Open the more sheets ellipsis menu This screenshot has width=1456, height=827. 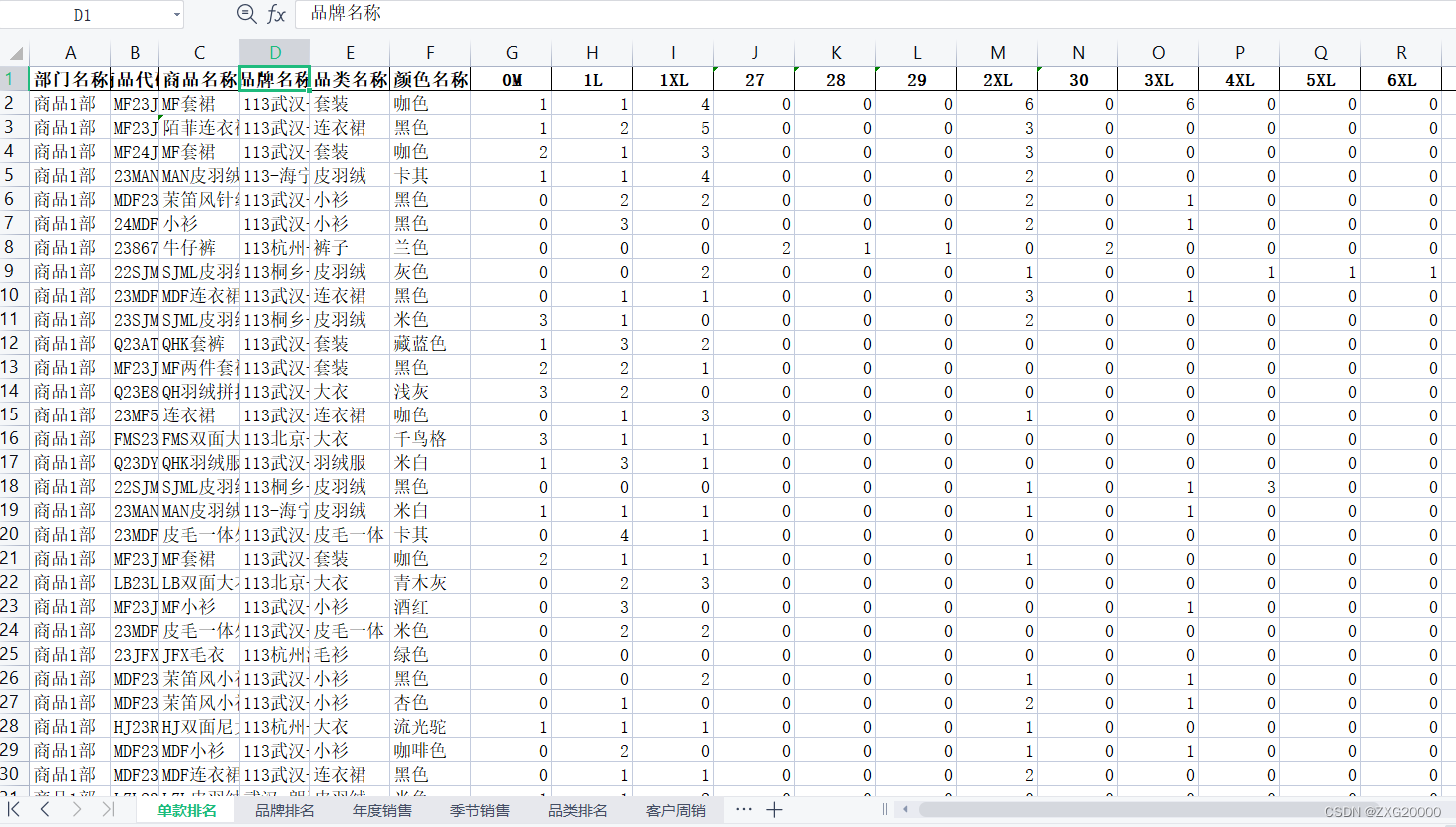[743, 809]
